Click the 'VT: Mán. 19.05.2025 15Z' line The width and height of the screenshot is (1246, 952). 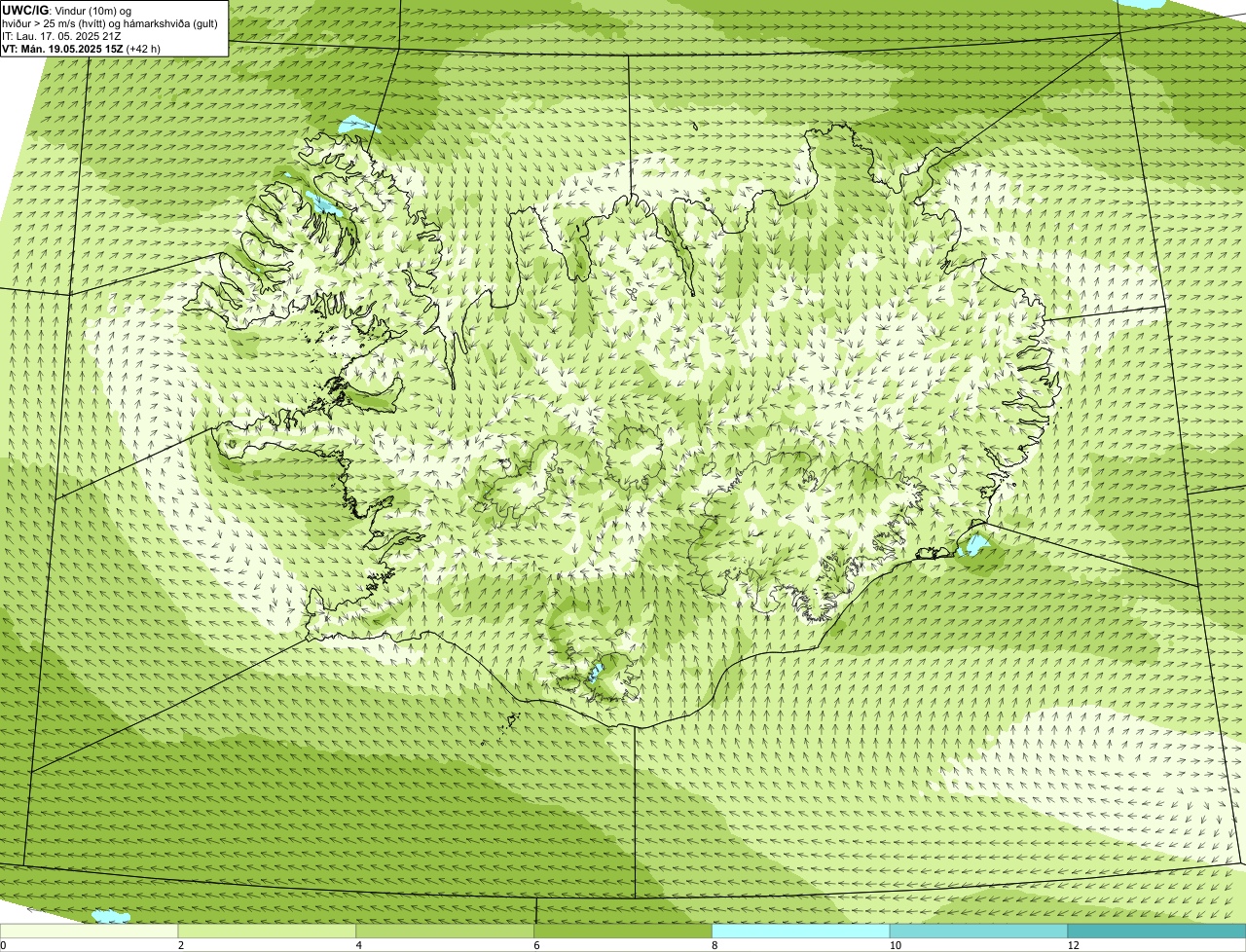pos(81,48)
